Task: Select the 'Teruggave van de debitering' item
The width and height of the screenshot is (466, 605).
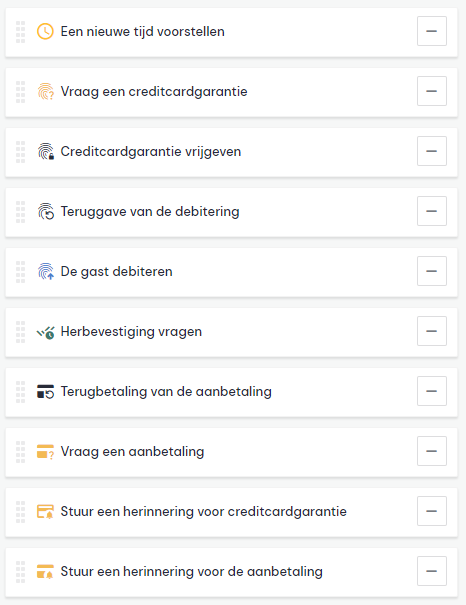Action: (x=231, y=212)
